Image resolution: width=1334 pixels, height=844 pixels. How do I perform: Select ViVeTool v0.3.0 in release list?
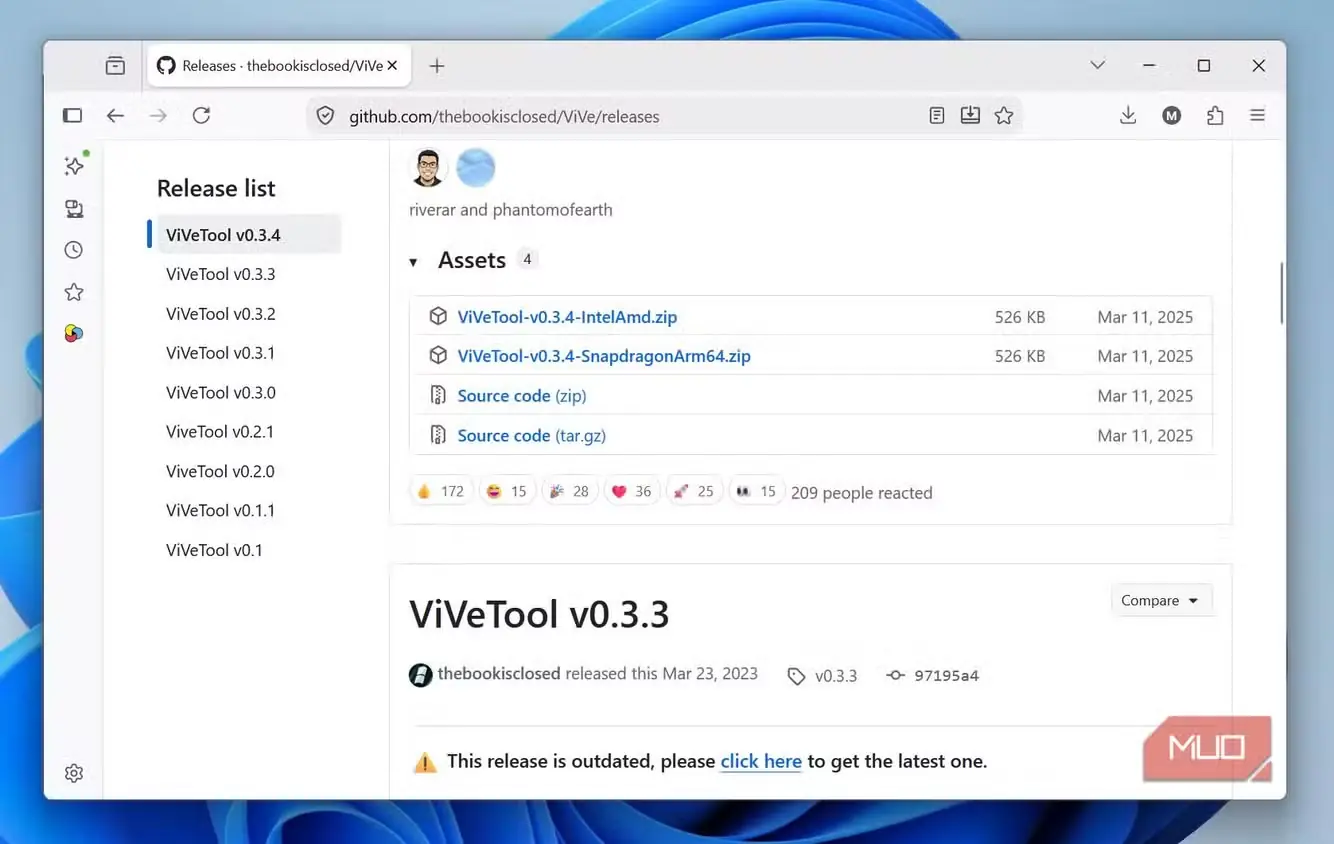221,393
